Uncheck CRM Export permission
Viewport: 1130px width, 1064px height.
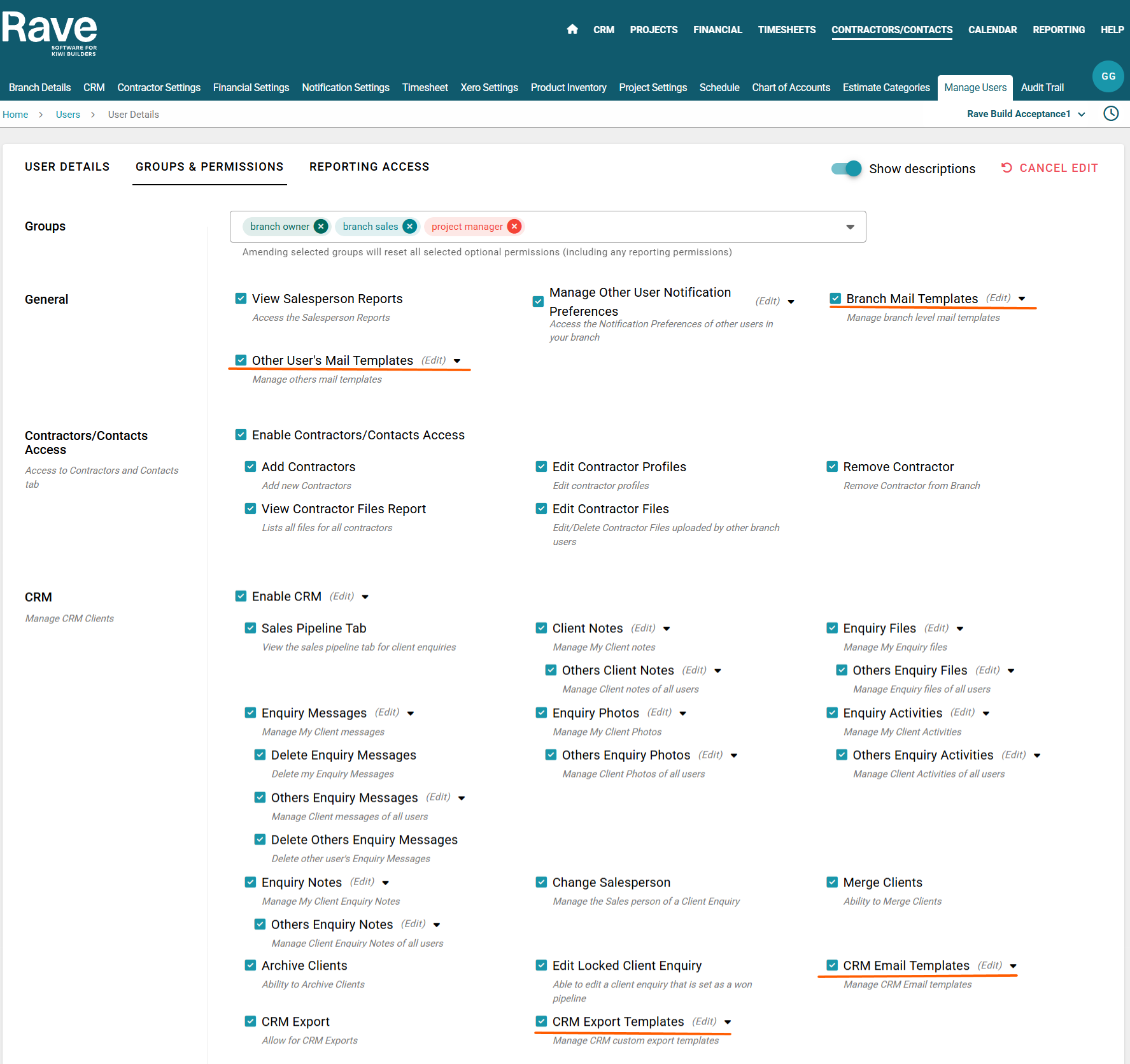pos(251,1022)
